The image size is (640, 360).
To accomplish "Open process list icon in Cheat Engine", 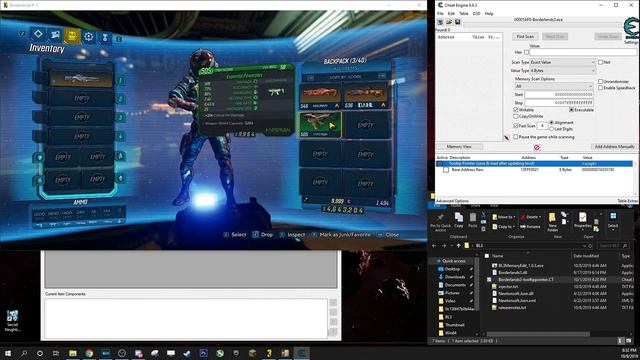I will tap(440, 22).
